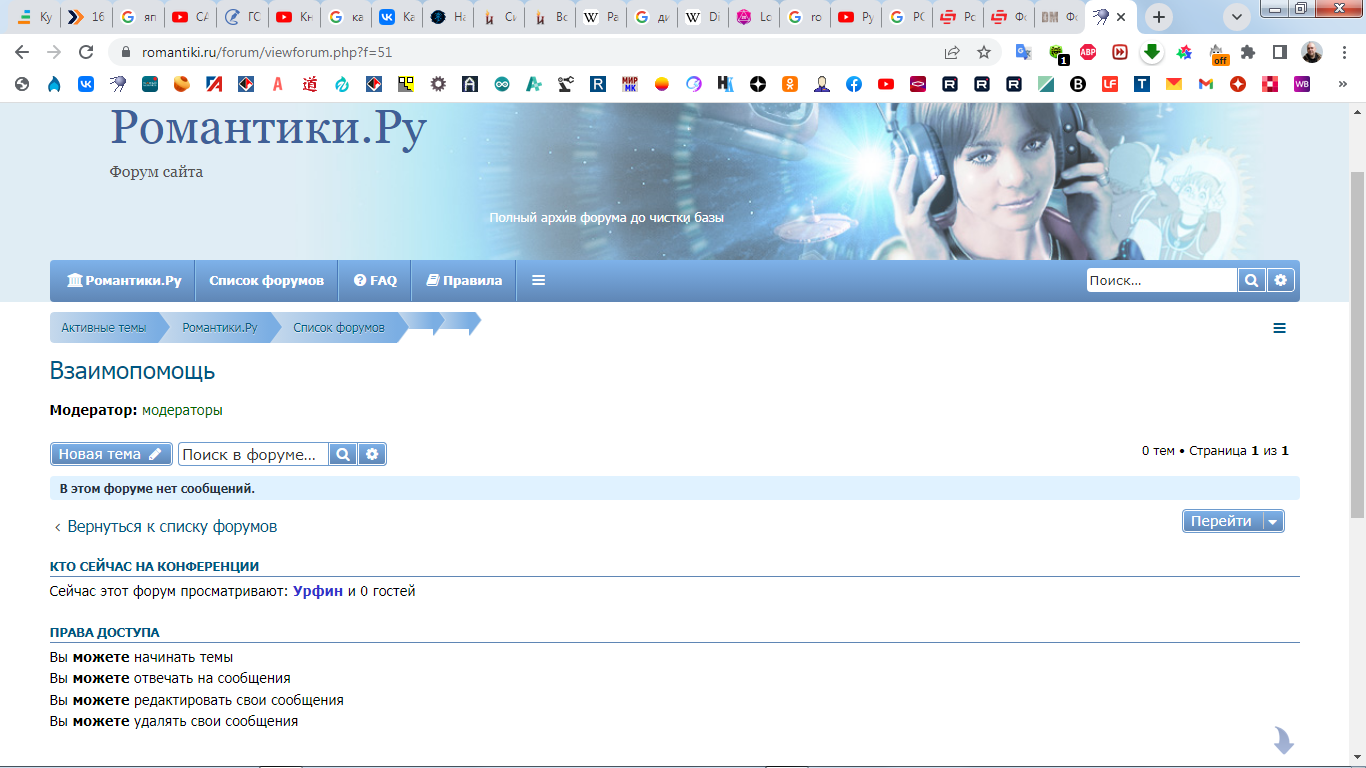Select Список форумов navigation item
Image resolution: width=1366 pixels, height=768 pixels.
(267, 281)
